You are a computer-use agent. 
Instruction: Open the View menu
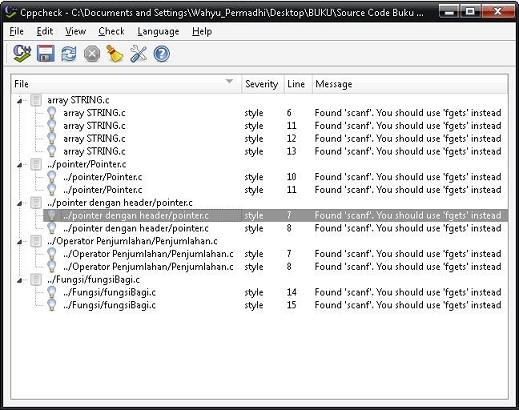tap(76, 31)
